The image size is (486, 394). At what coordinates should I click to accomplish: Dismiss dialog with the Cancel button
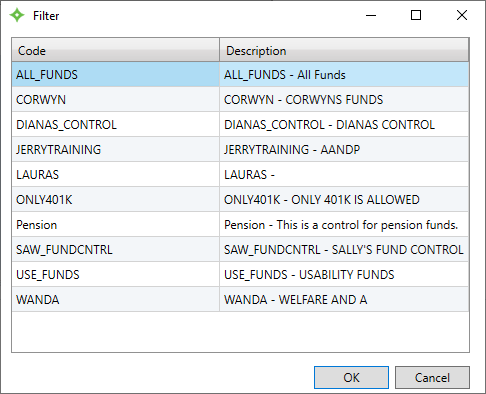tap(432, 377)
